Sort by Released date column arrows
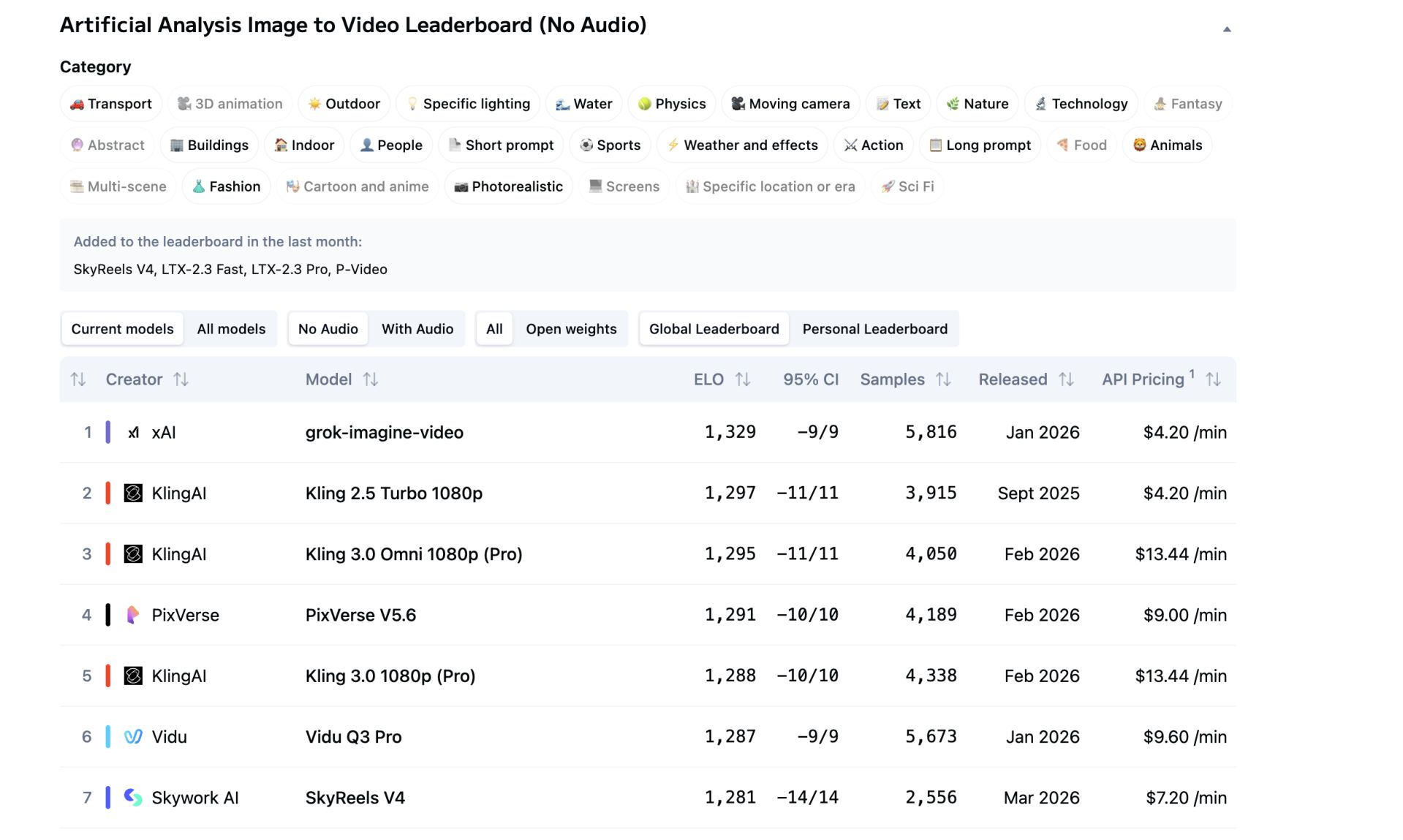1403x840 pixels. coord(1066,379)
